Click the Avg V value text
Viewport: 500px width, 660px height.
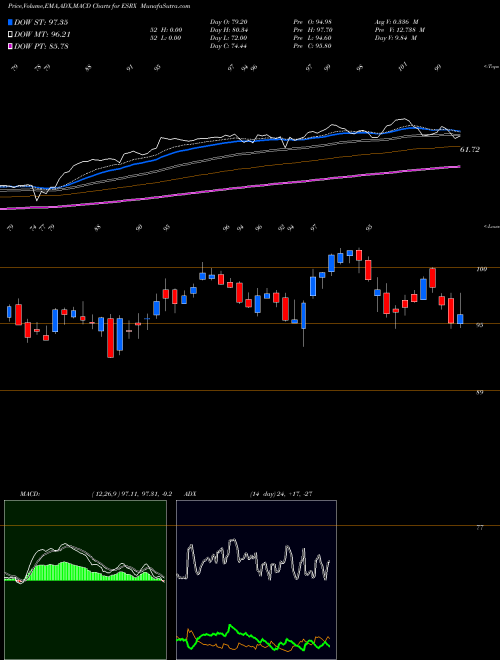pyautogui.click(x=396, y=22)
